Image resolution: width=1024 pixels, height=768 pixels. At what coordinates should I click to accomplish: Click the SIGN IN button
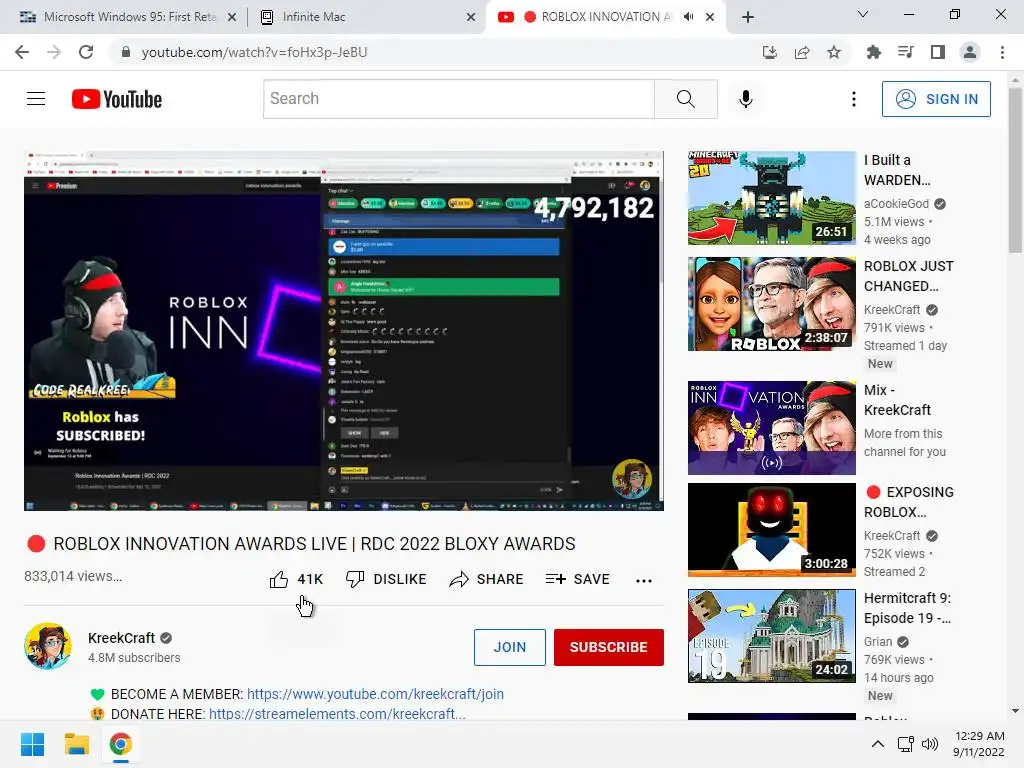tap(936, 99)
